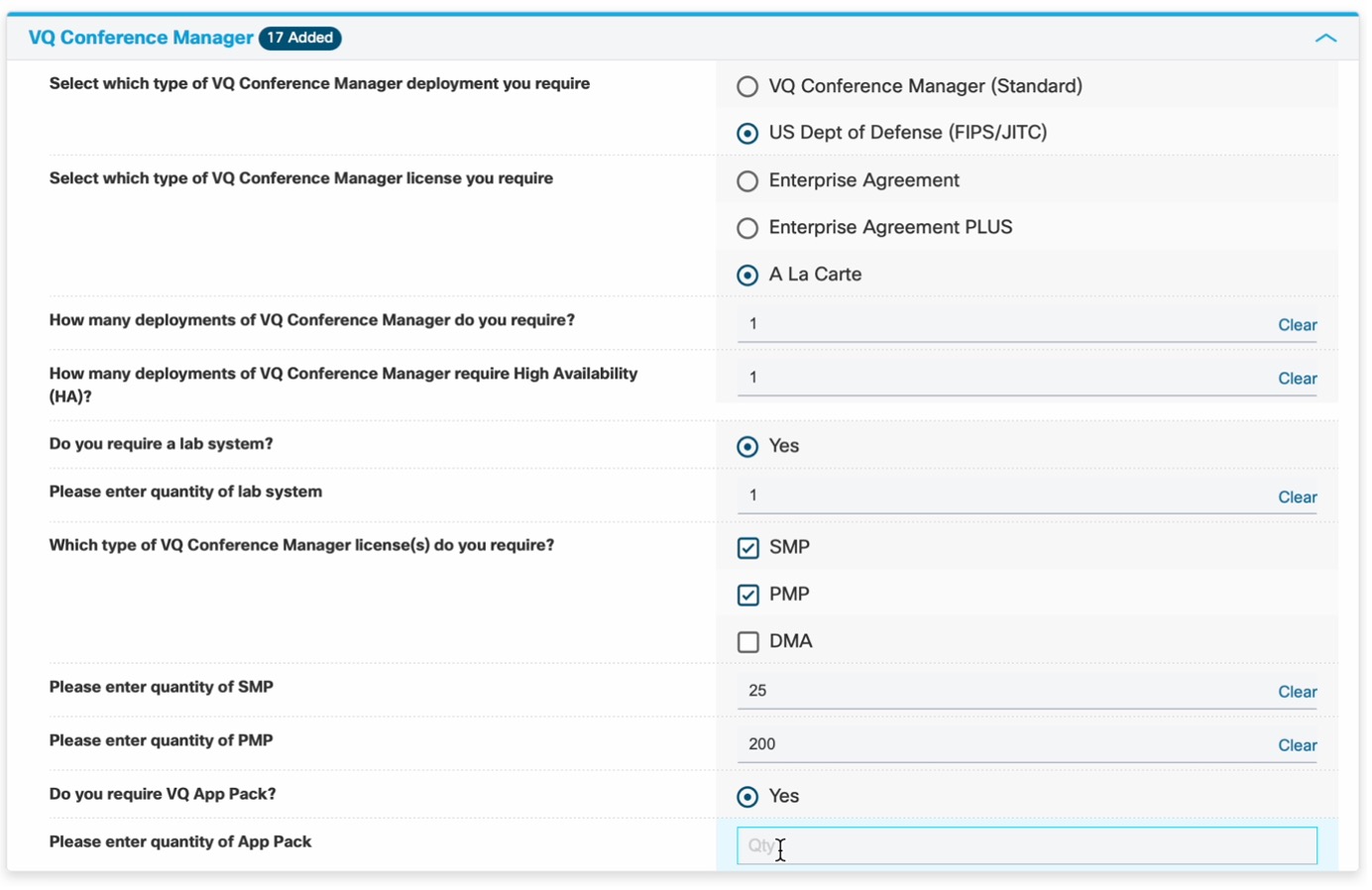Click 'Please enter quantity of PMP' label

tap(161, 740)
